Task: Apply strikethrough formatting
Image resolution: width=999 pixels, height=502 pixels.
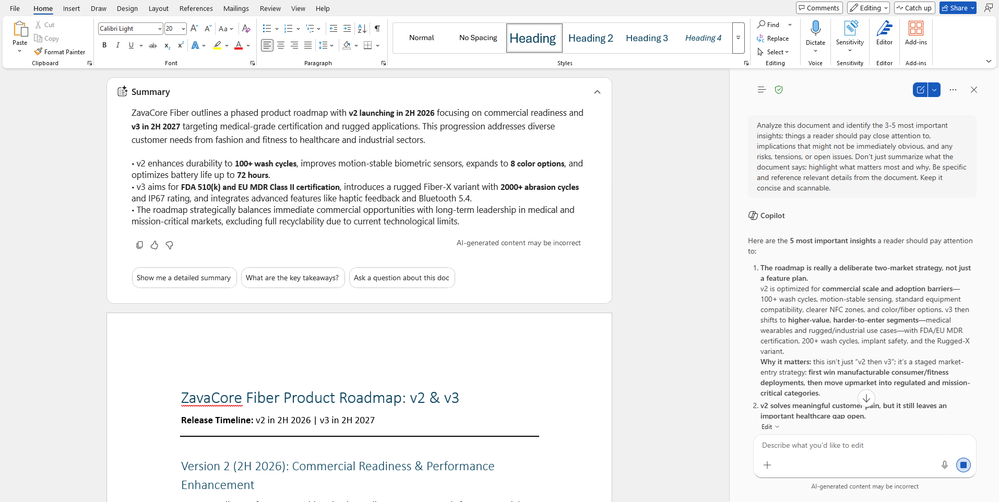Action: coord(152,45)
